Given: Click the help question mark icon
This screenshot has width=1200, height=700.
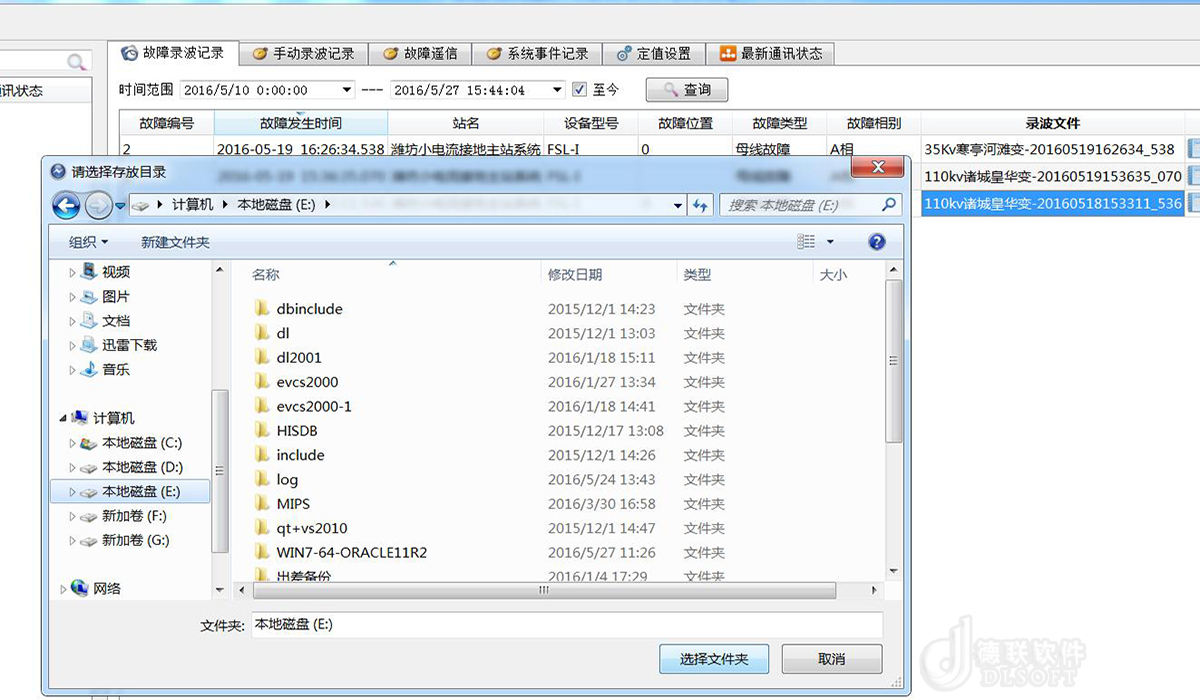Looking at the screenshot, I should pos(877,242).
